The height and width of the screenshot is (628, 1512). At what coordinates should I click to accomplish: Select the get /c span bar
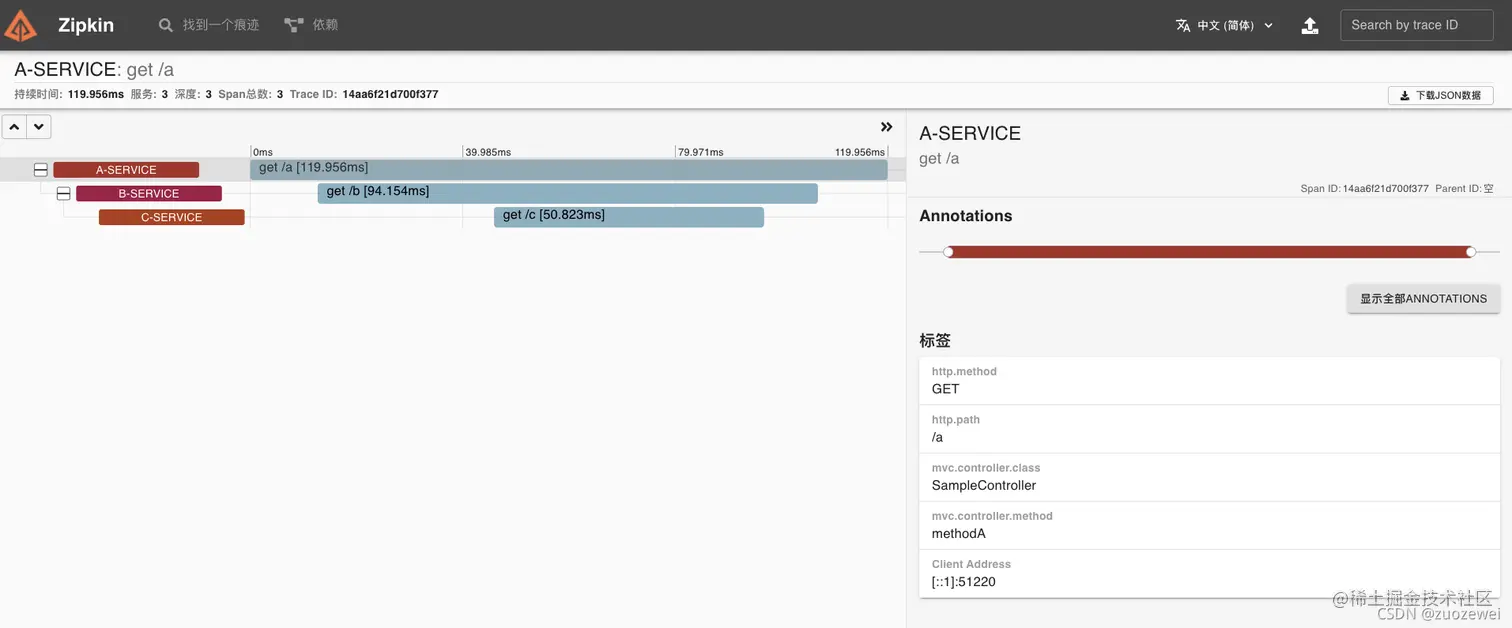pyautogui.click(x=629, y=217)
